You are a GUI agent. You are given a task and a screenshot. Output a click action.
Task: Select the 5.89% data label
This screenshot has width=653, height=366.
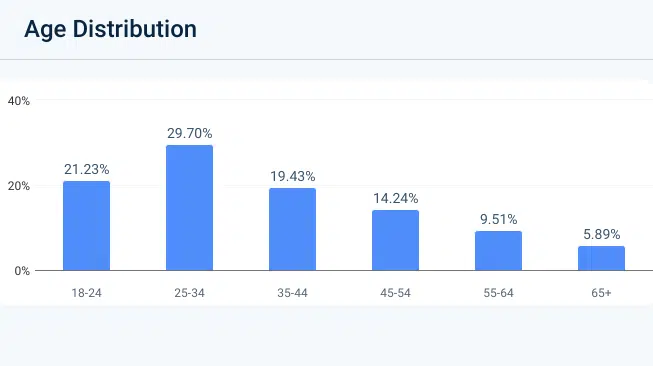(x=601, y=234)
